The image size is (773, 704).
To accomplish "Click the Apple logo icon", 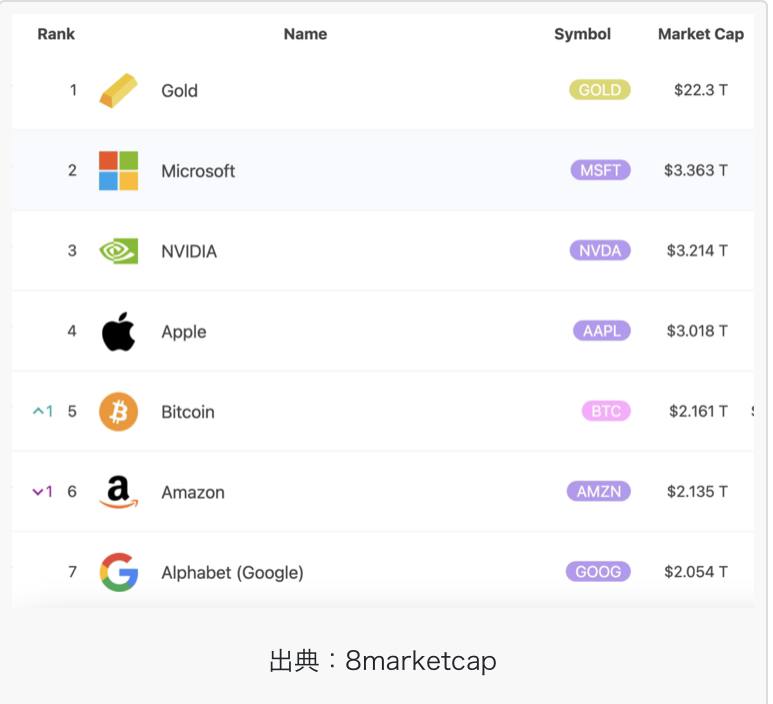I will (118, 331).
